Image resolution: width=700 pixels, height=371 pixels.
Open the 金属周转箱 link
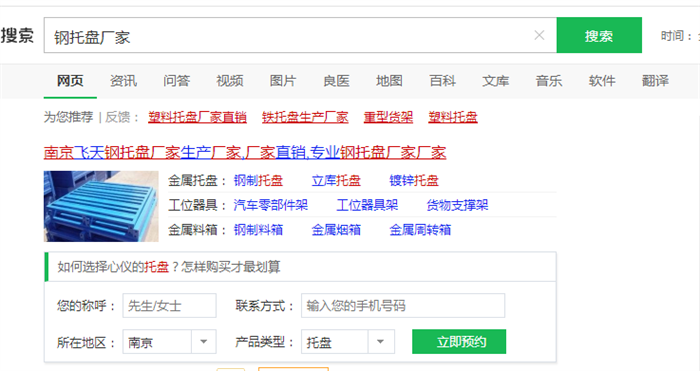(420, 229)
